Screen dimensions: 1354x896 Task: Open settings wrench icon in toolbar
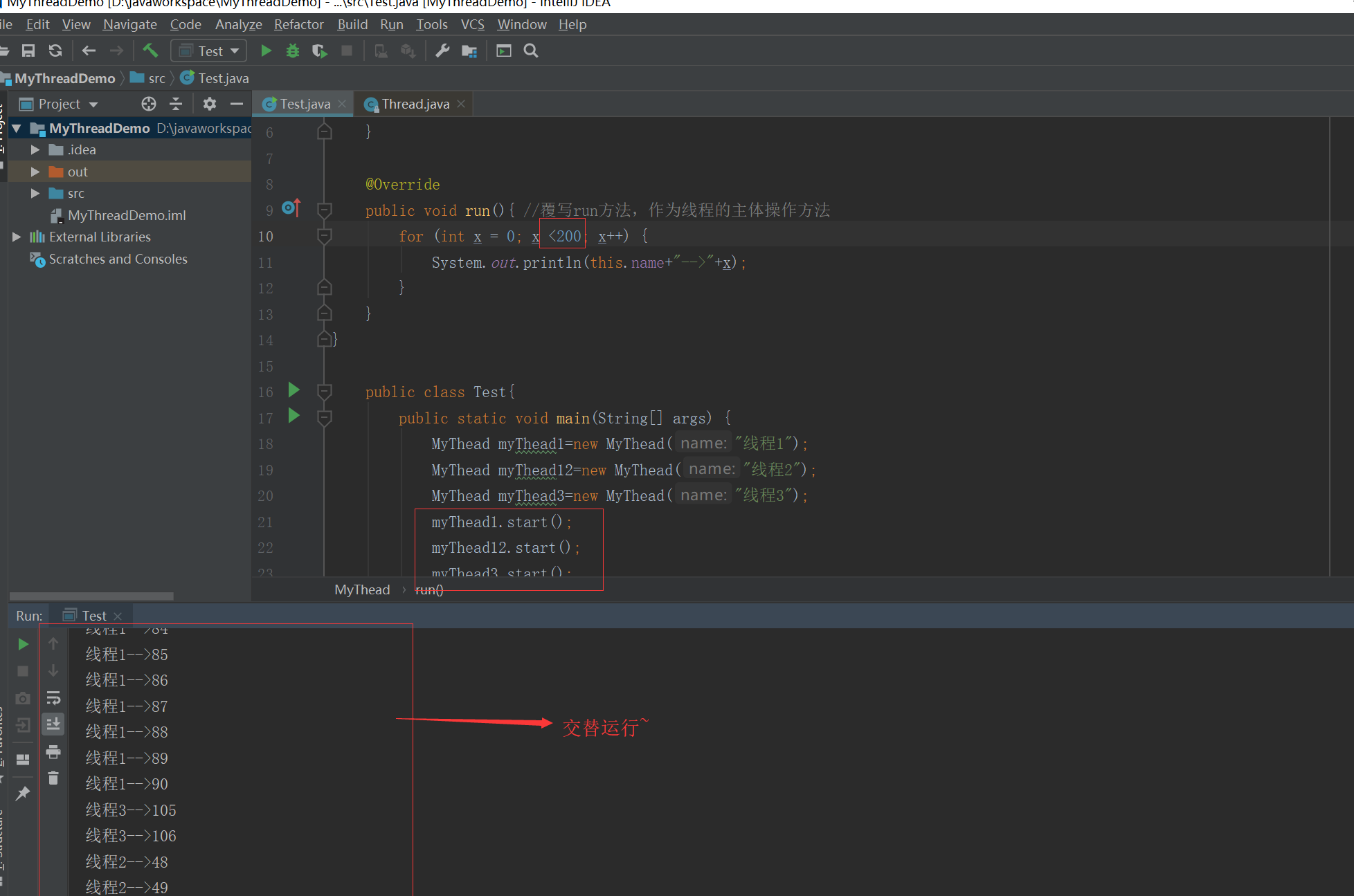click(x=442, y=51)
